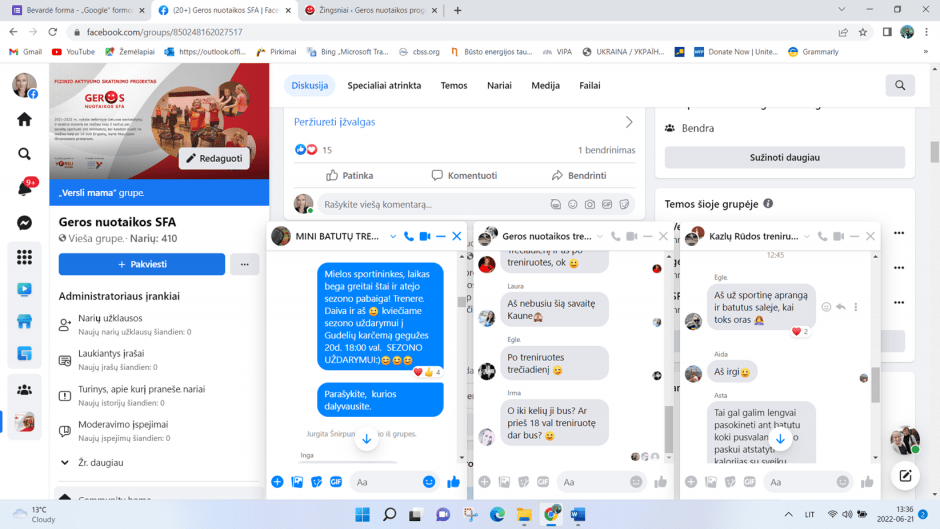This screenshot has width=940, height=529.
Task: Click Patinka like button on post
Action: [350, 175]
